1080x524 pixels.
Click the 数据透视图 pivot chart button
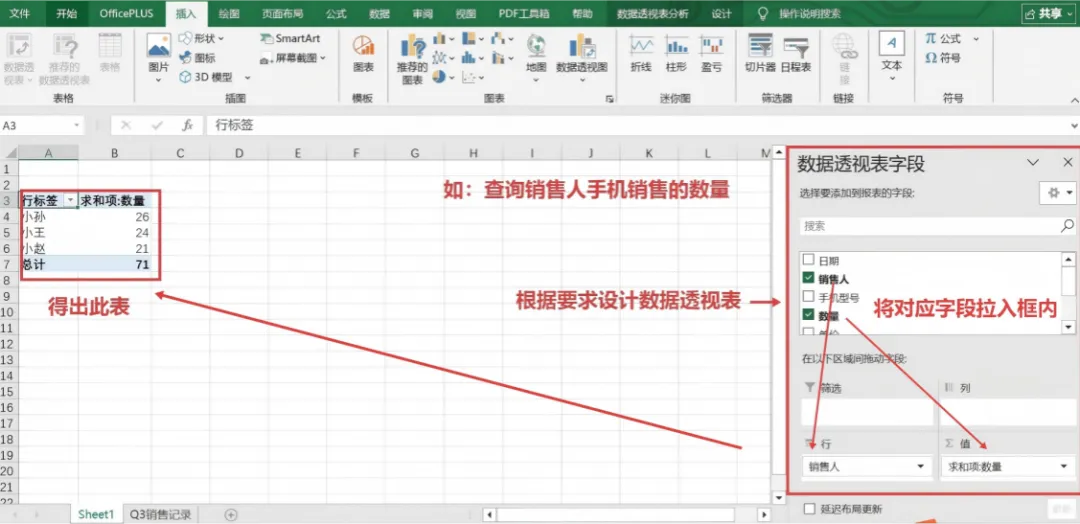[581, 58]
